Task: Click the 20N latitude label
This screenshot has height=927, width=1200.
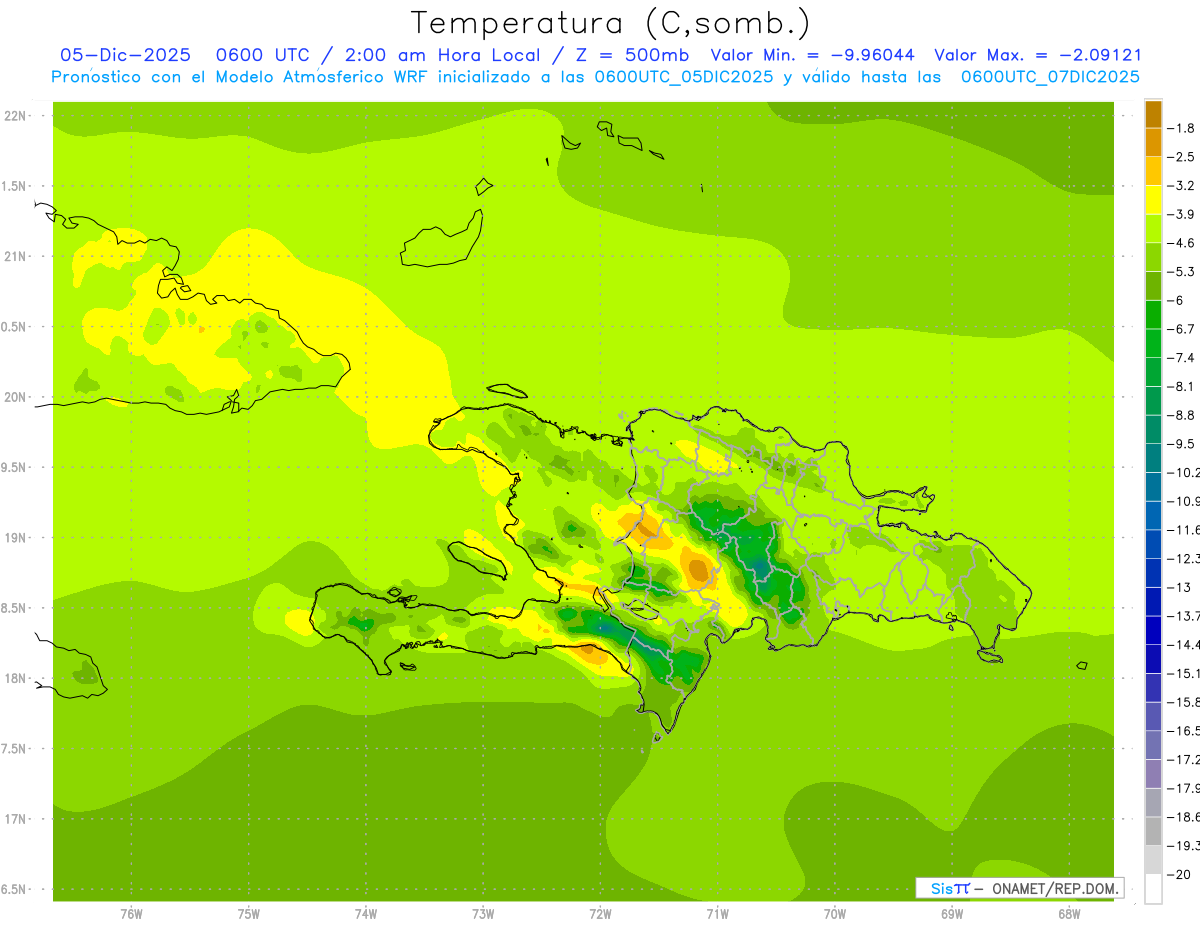Action: coord(15,397)
